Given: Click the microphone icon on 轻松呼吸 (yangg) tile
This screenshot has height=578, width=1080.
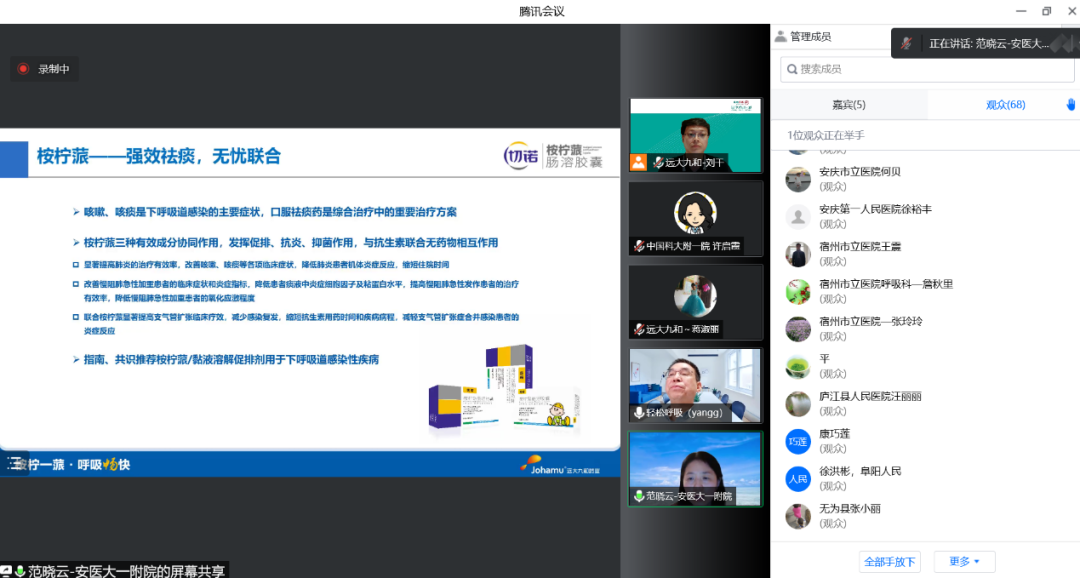Looking at the screenshot, I should 639,413.
